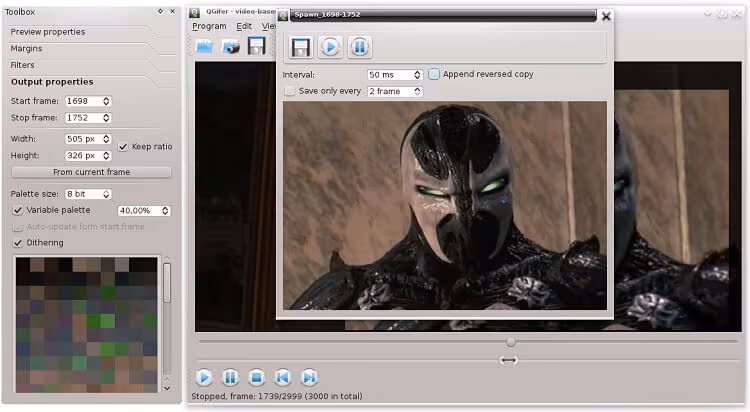Image resolution: width=750 pixels, height=412 pixels.
Task: Pause GIF preview in Spawn dialog
Action: click(360, 47)
